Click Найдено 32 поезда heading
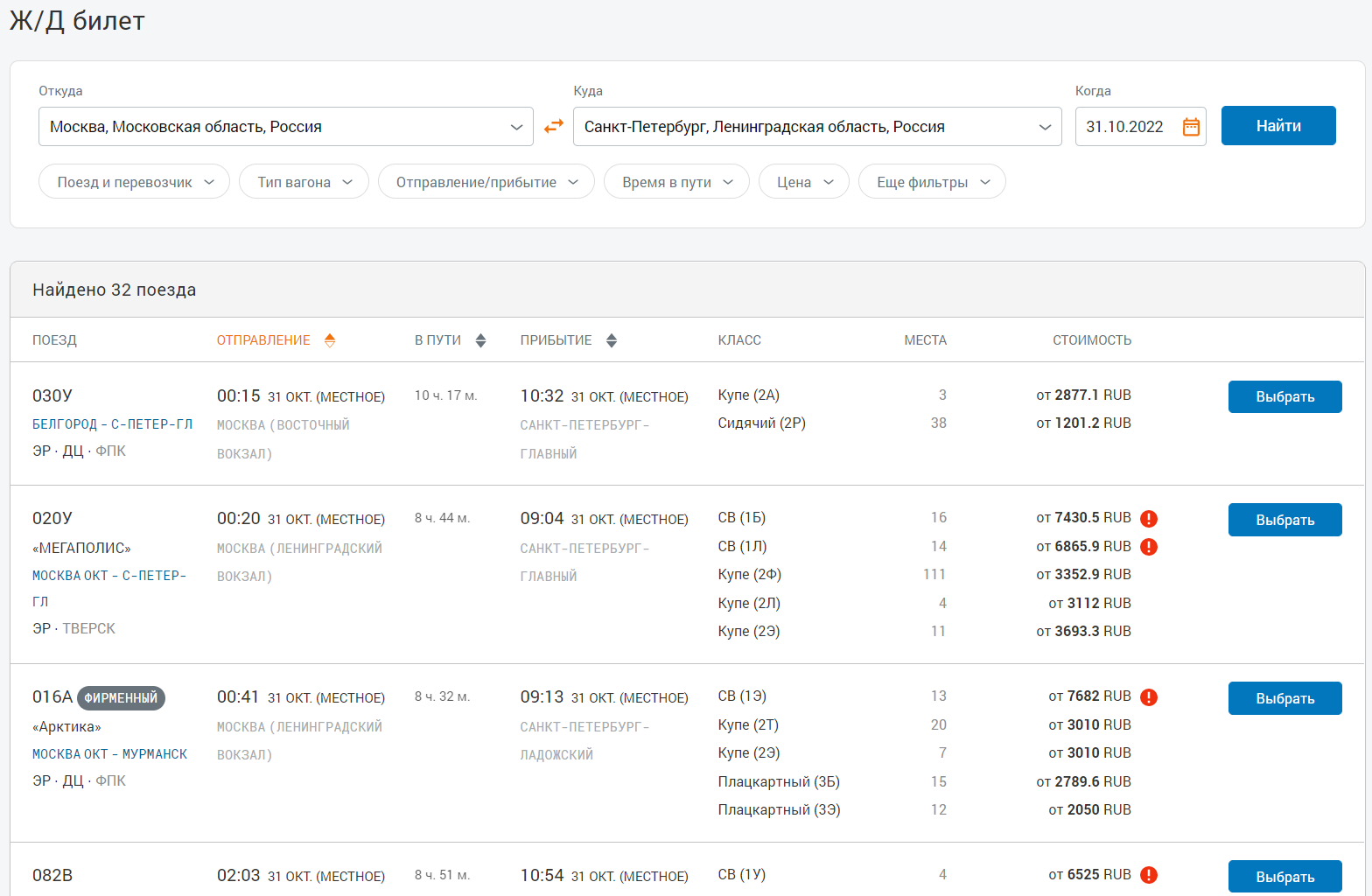 [115, 290]
